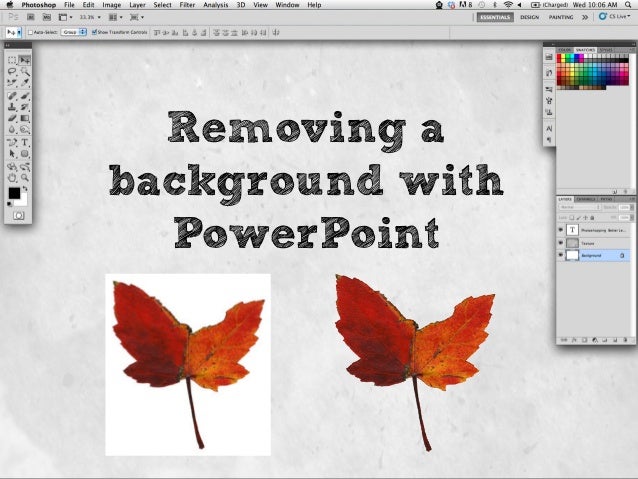Screen dimensions: 638x479
Task: Select the Dodge tool
Action: tap(25, 129)
